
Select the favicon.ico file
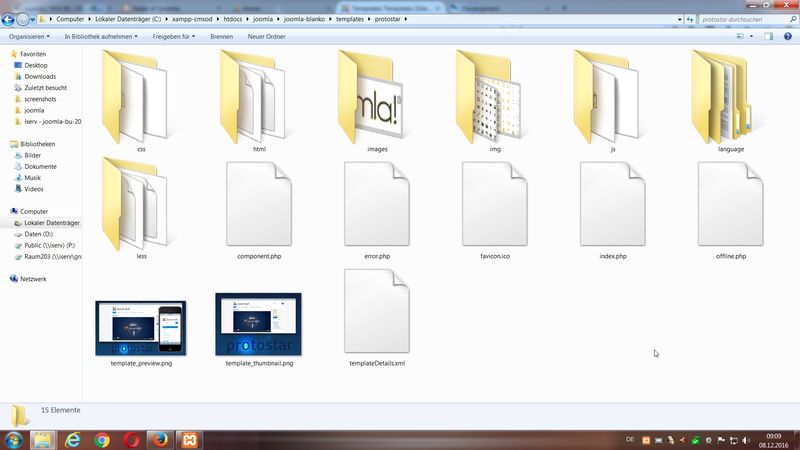[495, 208]
